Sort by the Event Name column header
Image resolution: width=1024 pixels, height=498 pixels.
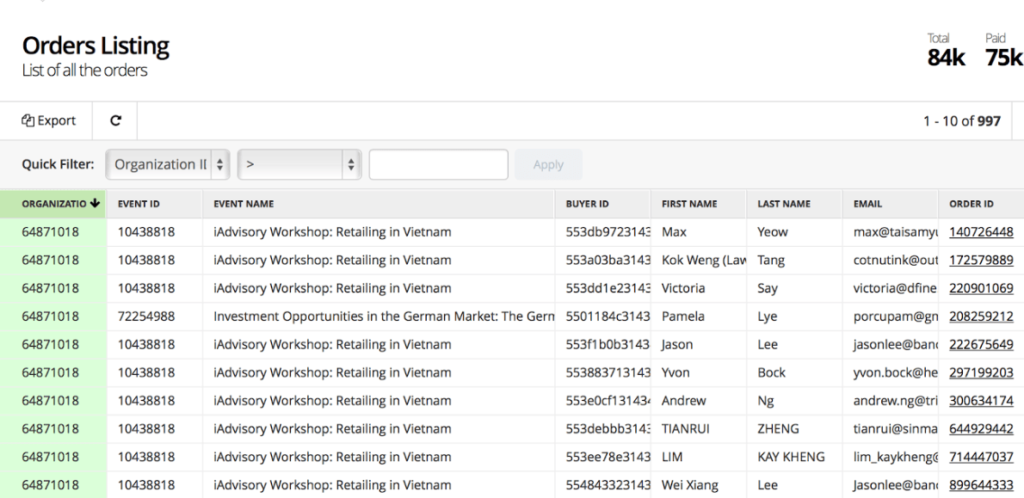(x=244, y=204)
